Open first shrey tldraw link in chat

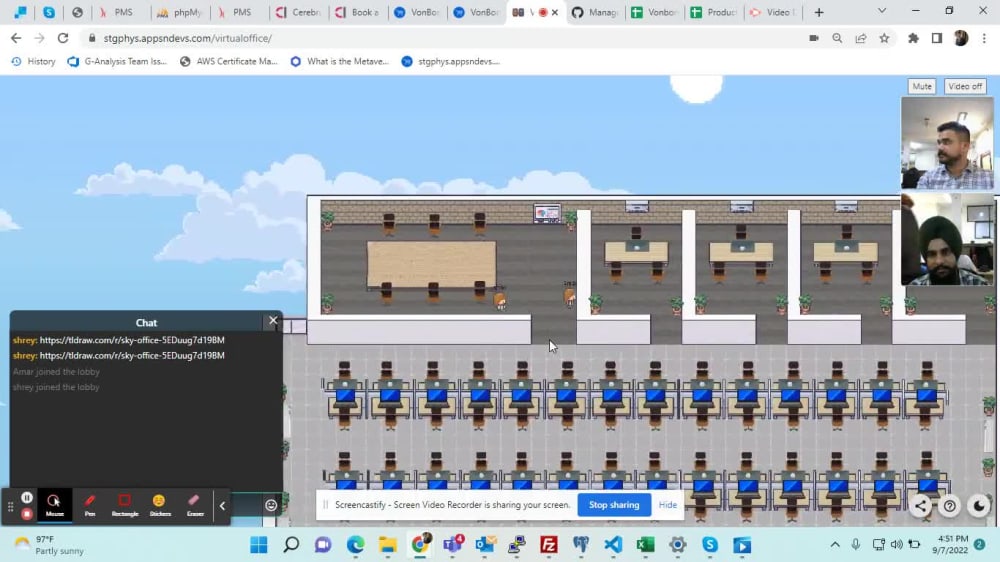tap(132, 340)
